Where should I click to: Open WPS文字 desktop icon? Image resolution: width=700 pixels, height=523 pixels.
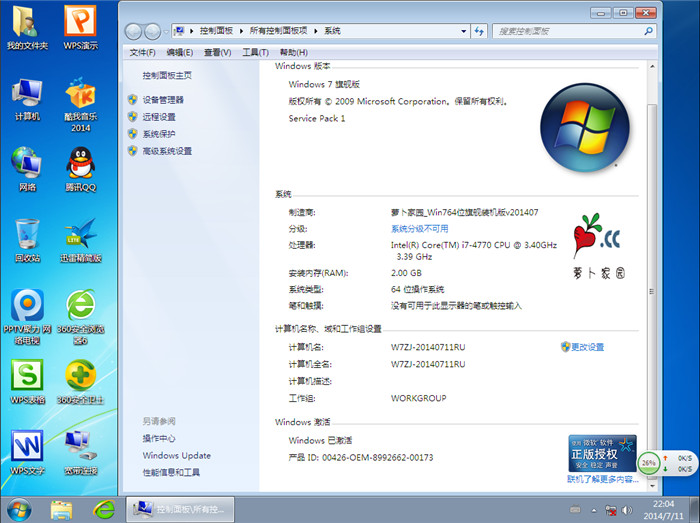click(27, 448)
